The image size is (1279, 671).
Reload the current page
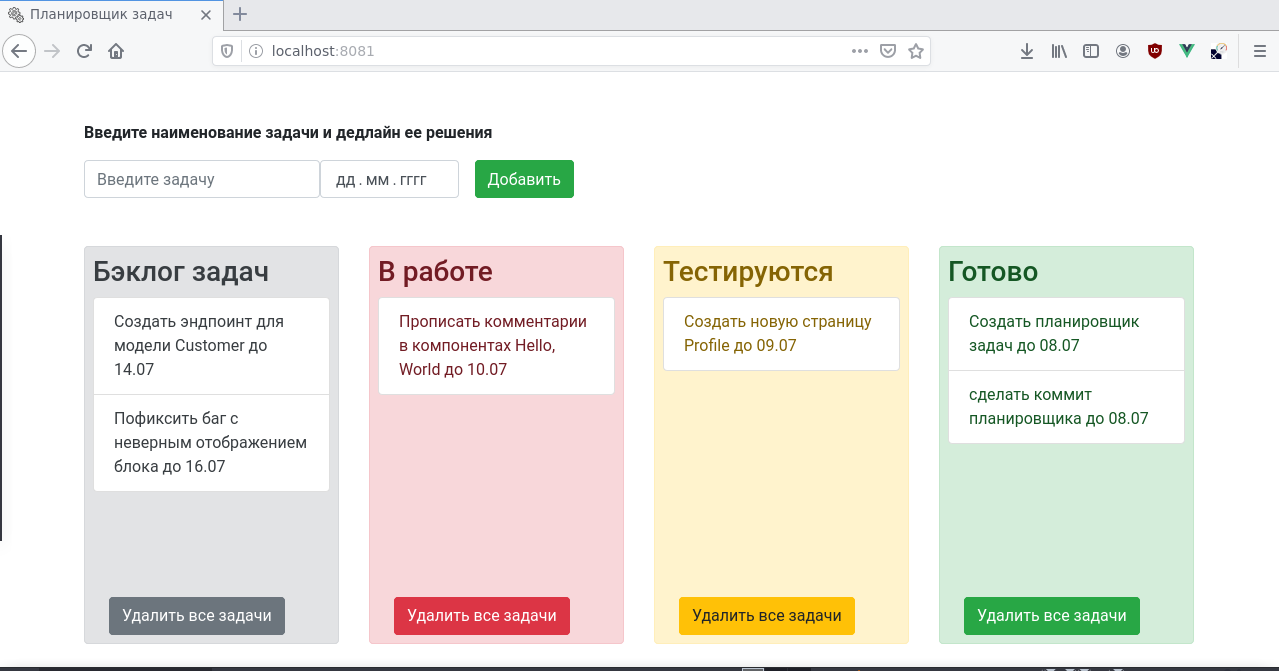[x=83, y=51]
